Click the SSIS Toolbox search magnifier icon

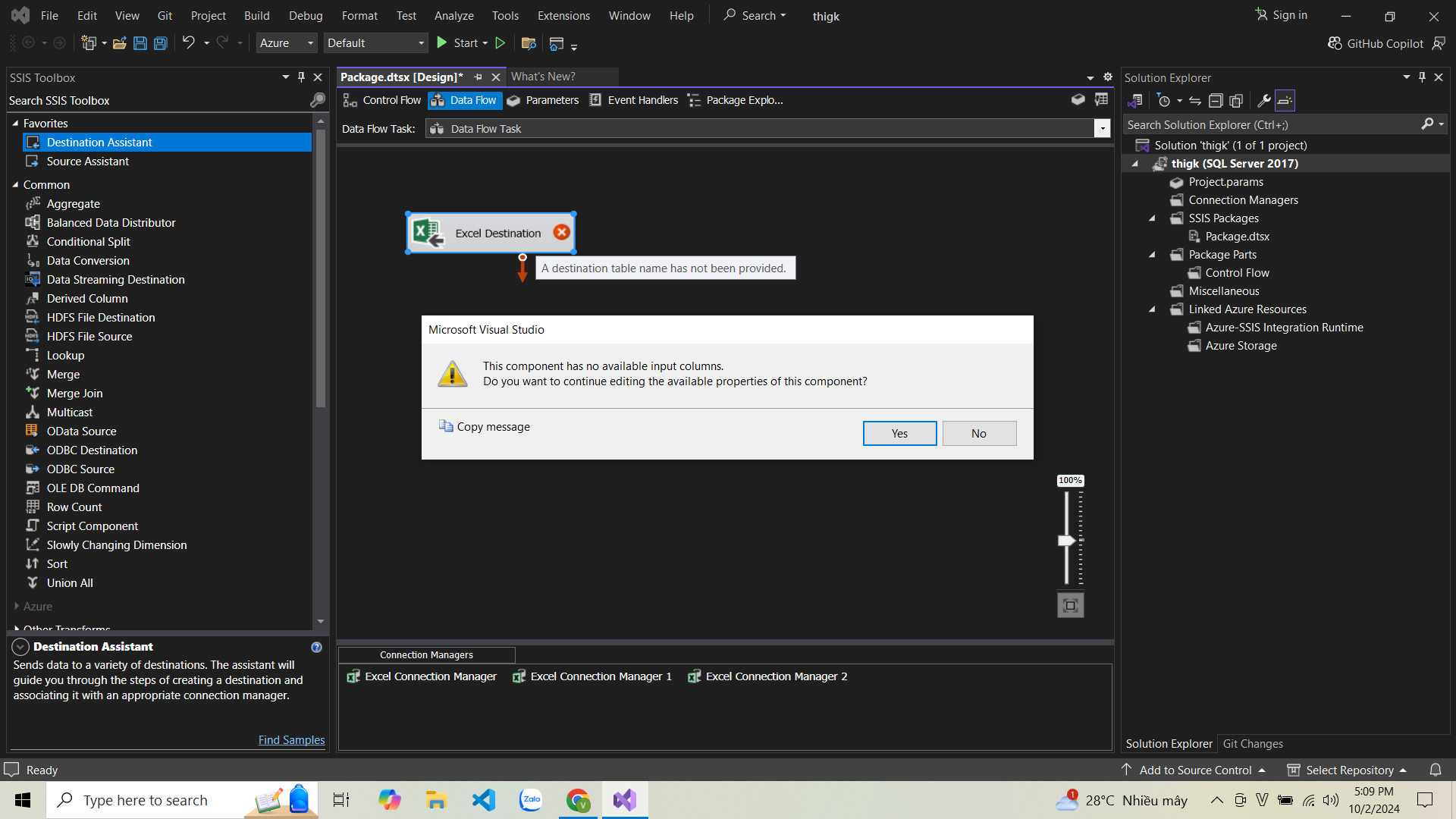(x=318, y=100)
